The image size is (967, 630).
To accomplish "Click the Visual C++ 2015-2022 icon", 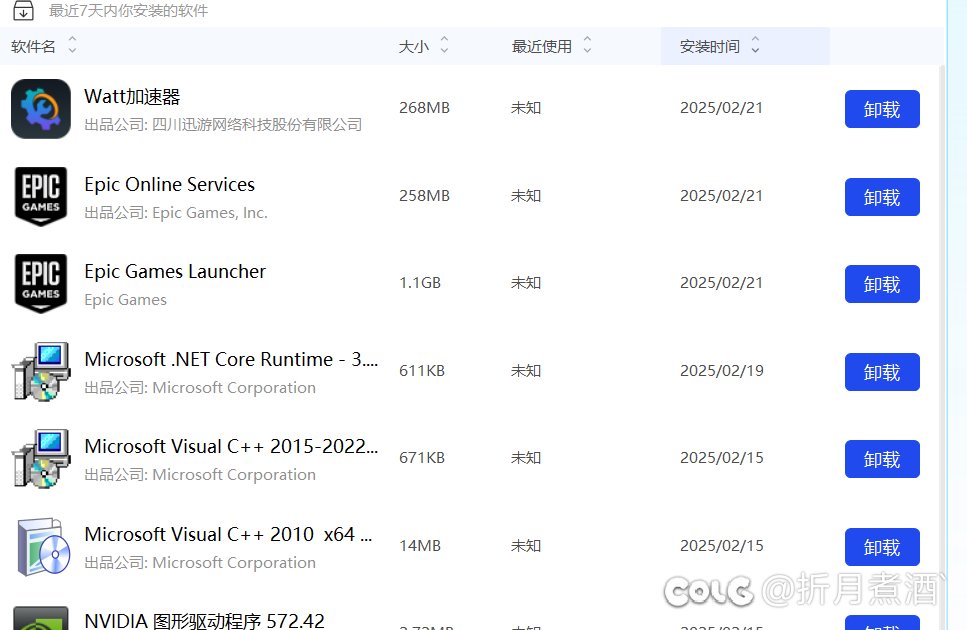I will (41, 459).
